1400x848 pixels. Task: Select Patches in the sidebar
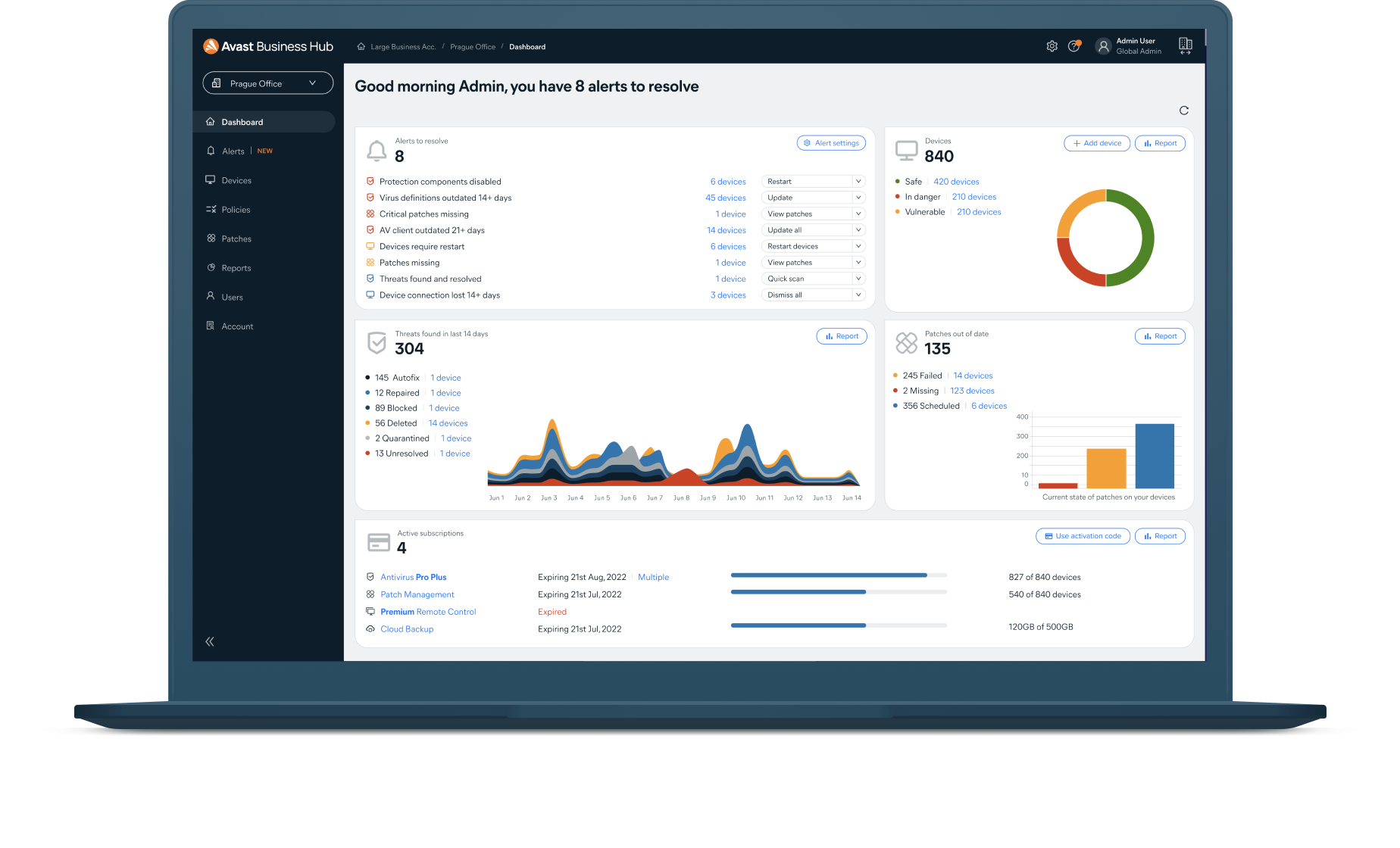[236, 238]
